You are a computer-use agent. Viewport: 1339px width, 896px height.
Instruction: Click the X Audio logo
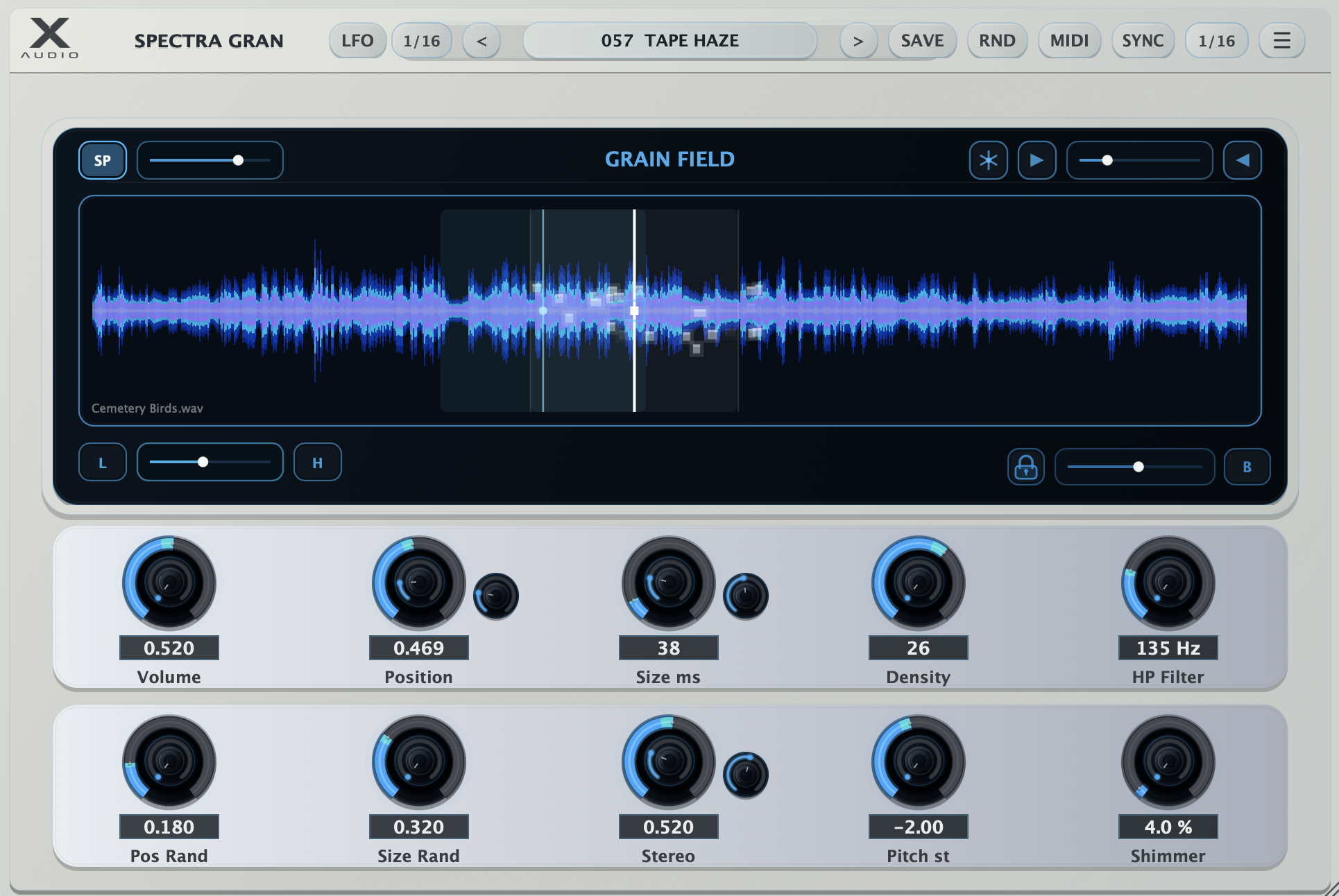pos(49,38)
